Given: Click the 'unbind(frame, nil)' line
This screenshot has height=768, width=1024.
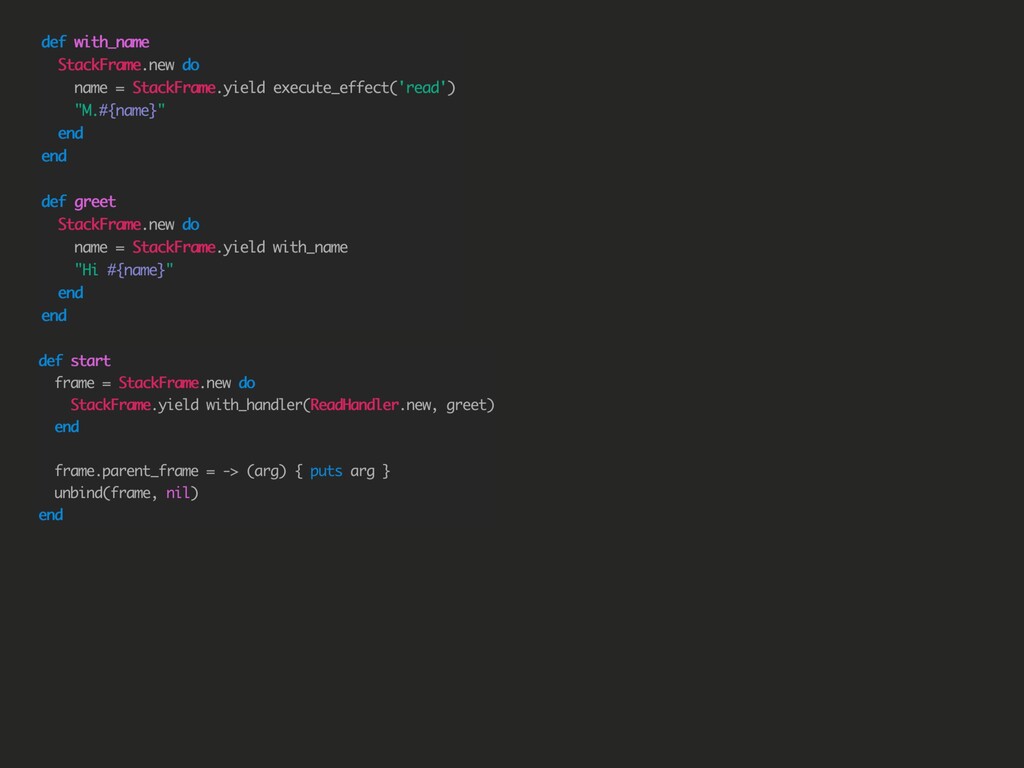Looking at the screenshot, I should [126, 493].
